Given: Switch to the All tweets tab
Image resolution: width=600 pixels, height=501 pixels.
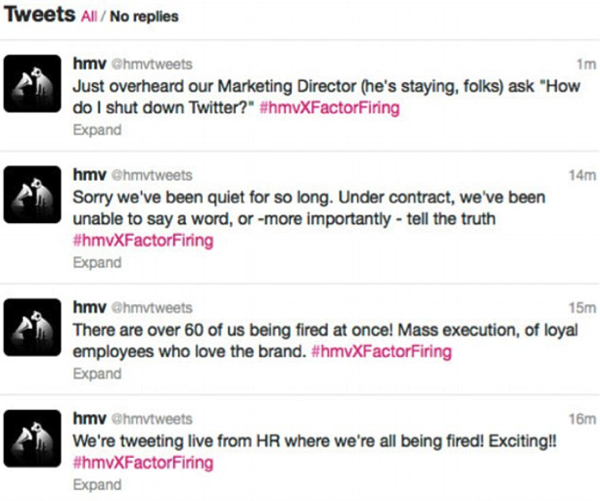Looking at the screenshot, I should [89, 16].
